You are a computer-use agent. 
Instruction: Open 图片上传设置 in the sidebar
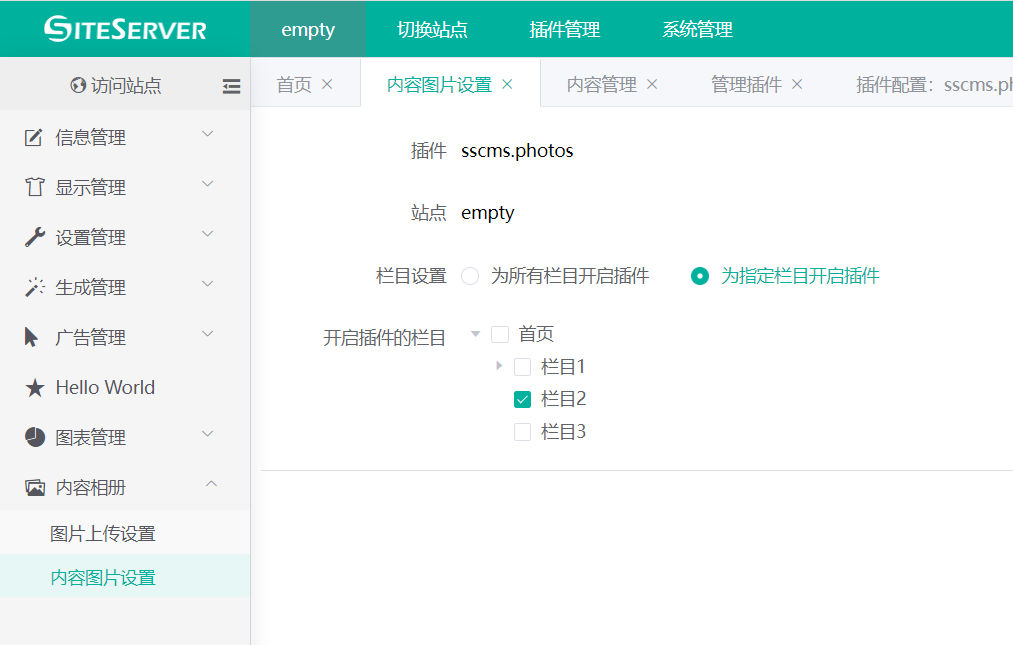click(x=103, y=534)
